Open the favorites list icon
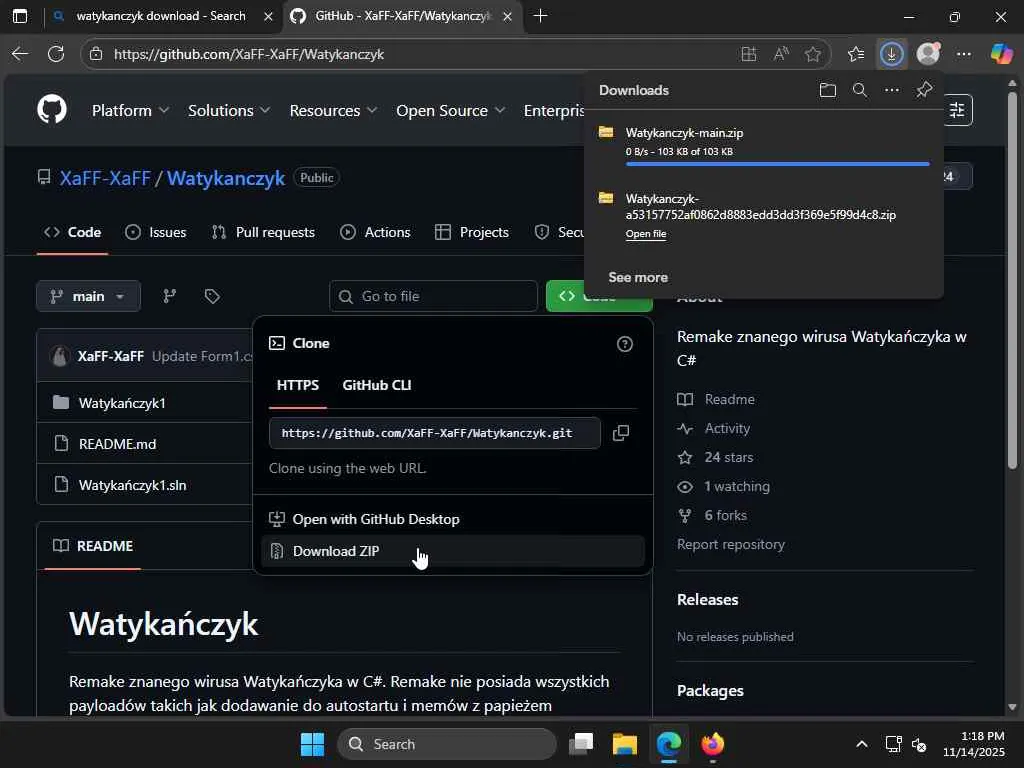Screen dimensions: 1024x768 856,54
